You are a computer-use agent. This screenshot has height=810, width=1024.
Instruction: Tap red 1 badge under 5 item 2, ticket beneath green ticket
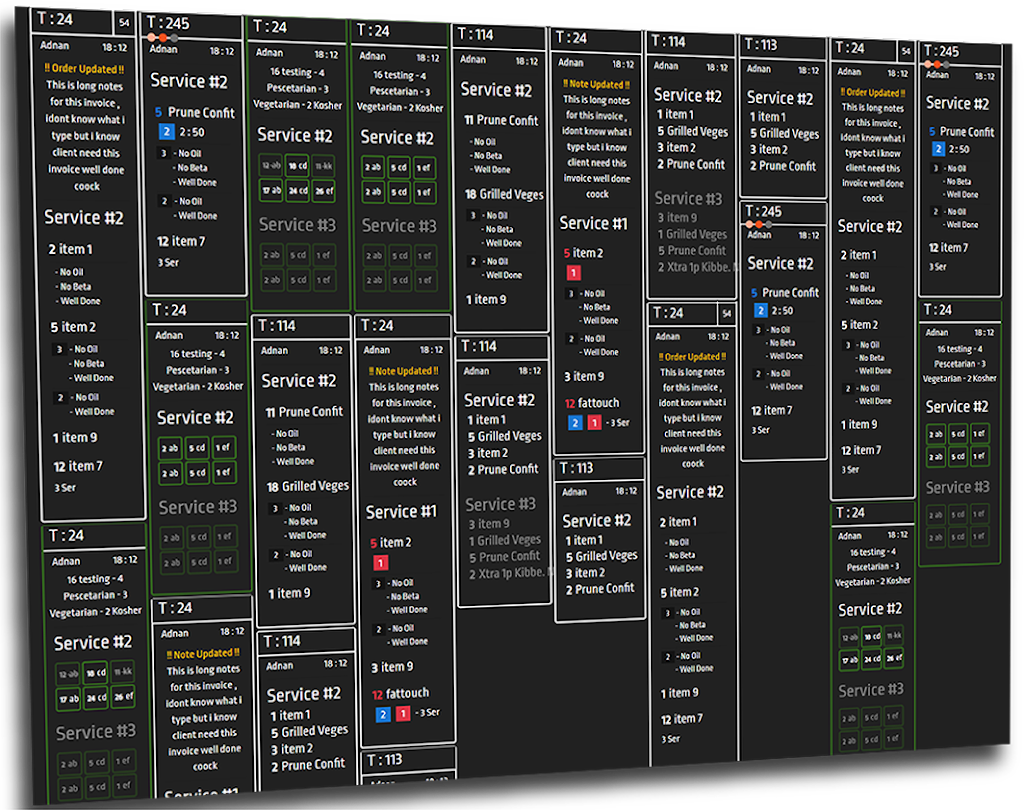[380, 562]
